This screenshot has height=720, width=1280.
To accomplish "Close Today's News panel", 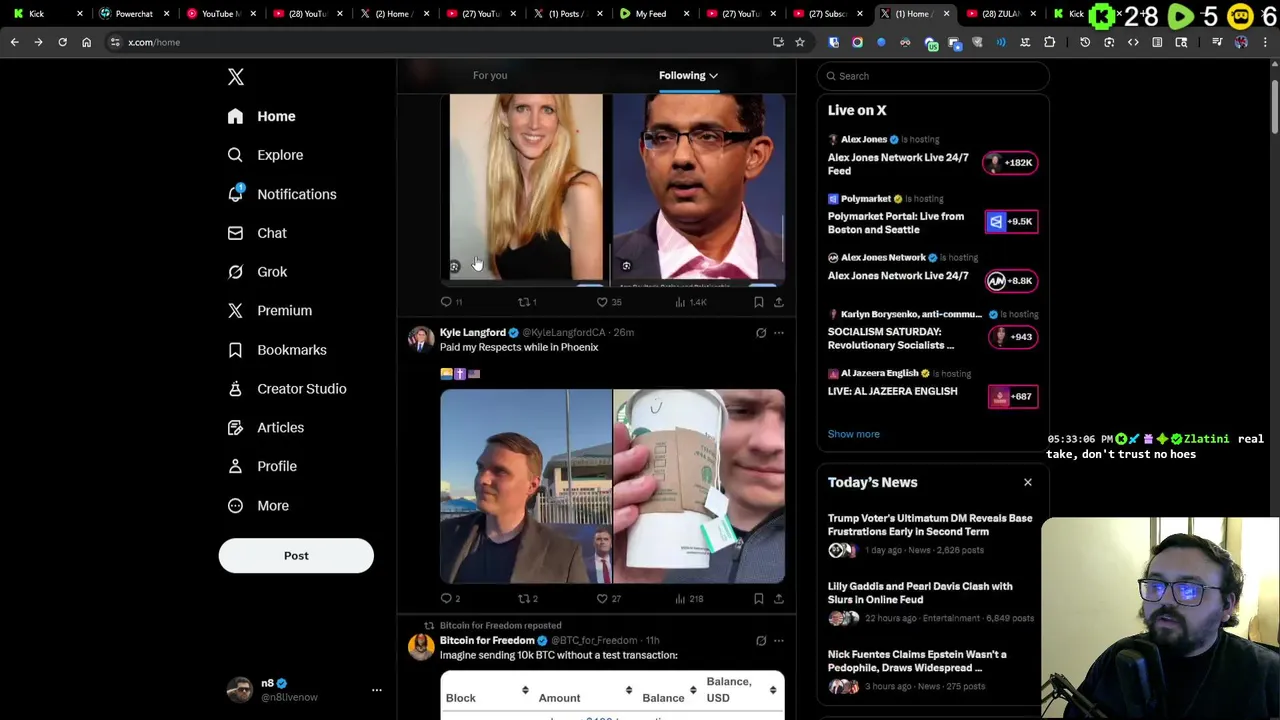I will click(1027, 482).
